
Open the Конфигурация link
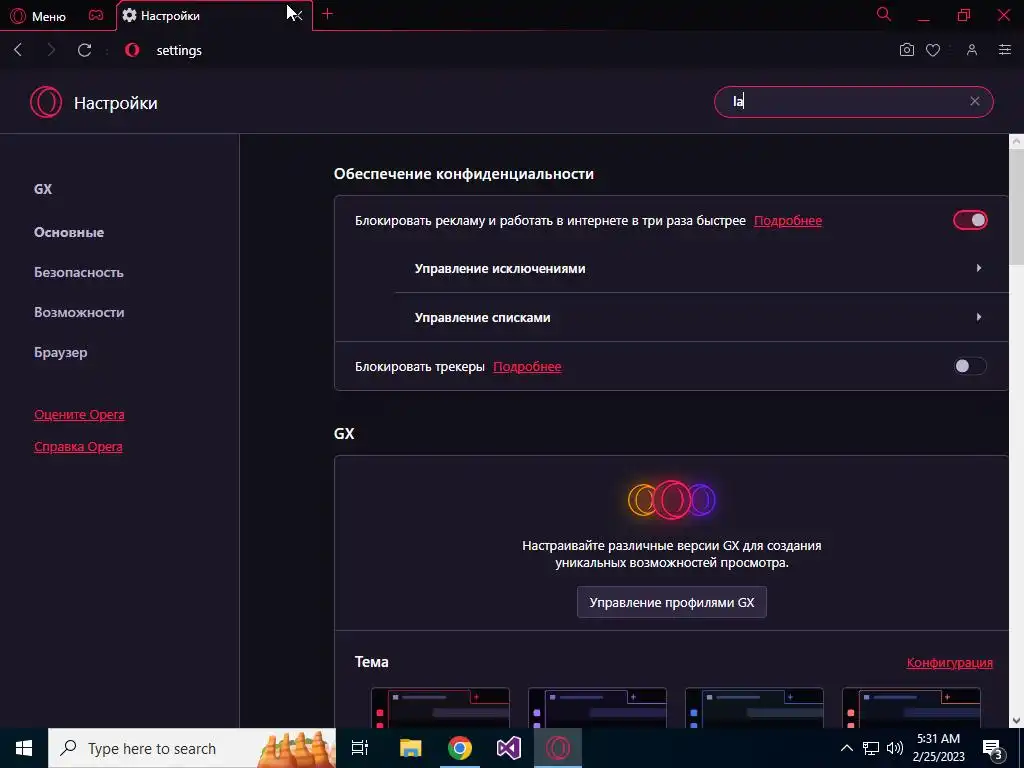(950, 662)
